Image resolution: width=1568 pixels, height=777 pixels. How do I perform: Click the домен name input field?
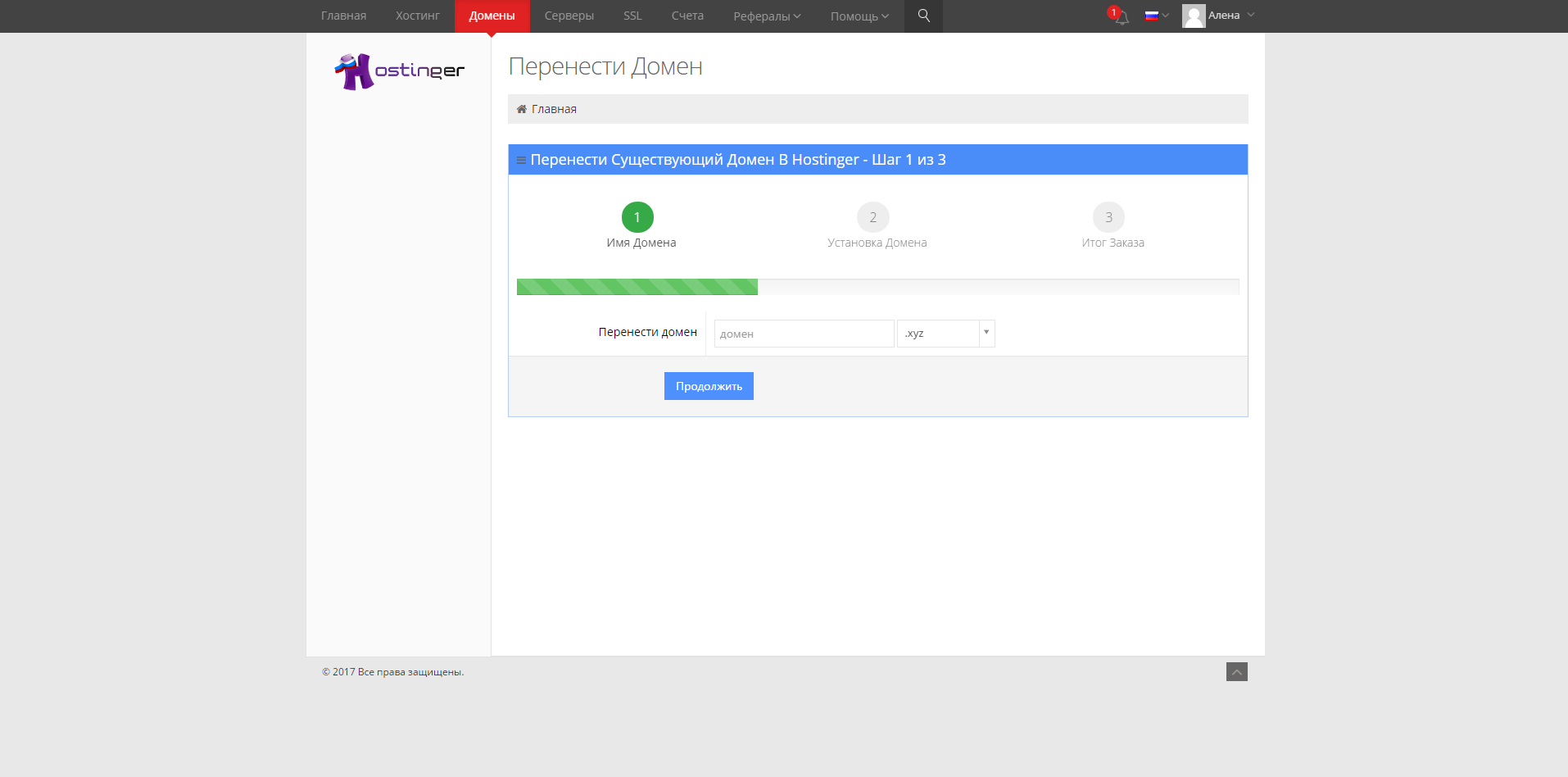(x=804, y=334)
